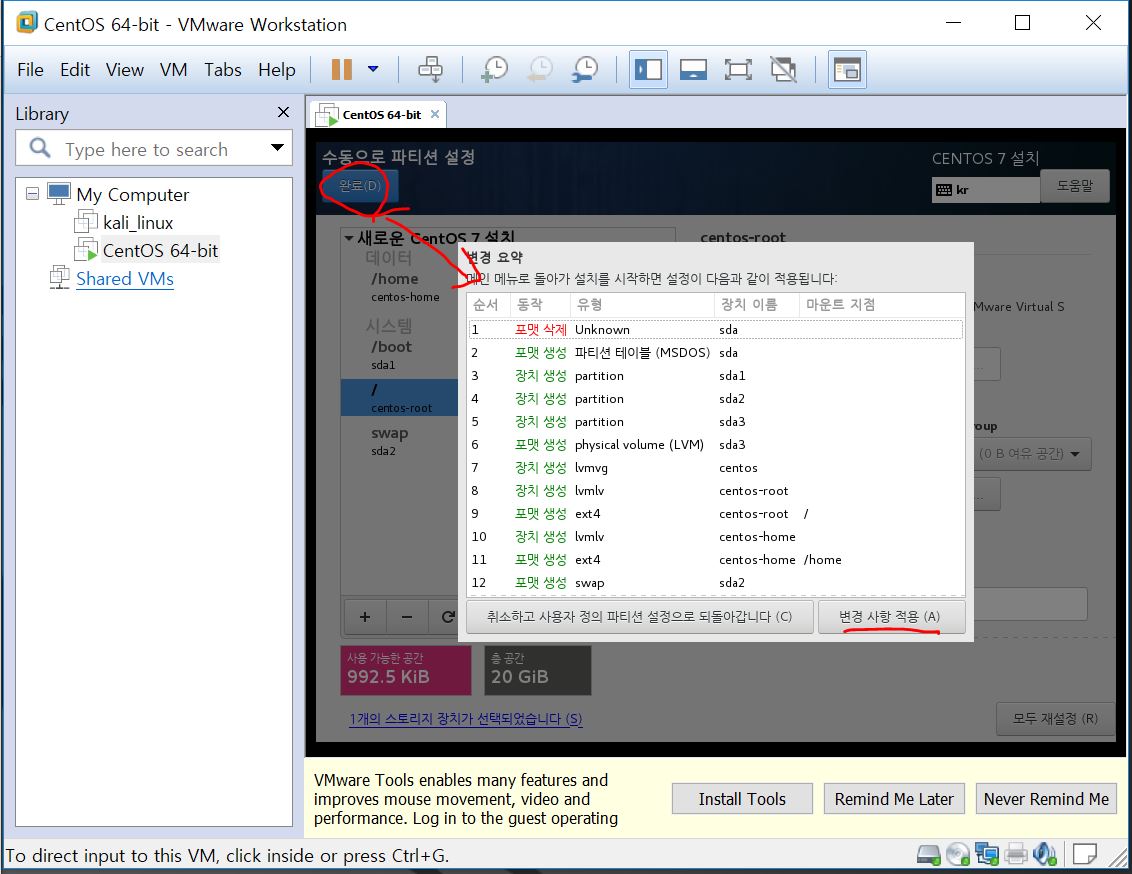Click the network adapter status icon
The width and height of the screenshot is (1132, 874).
click(986, 855)
